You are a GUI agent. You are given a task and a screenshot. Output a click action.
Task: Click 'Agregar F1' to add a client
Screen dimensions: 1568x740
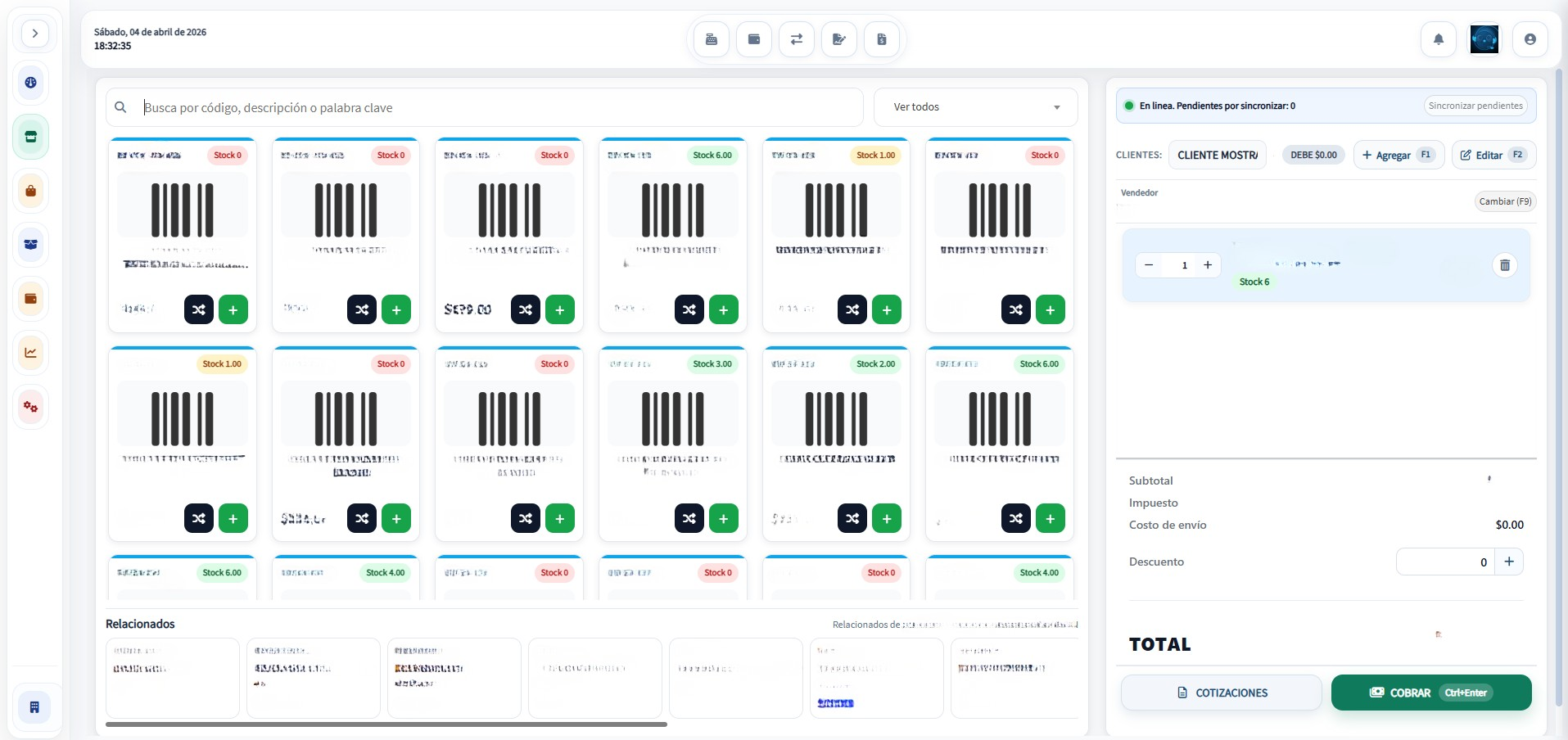click(1397, 155)
